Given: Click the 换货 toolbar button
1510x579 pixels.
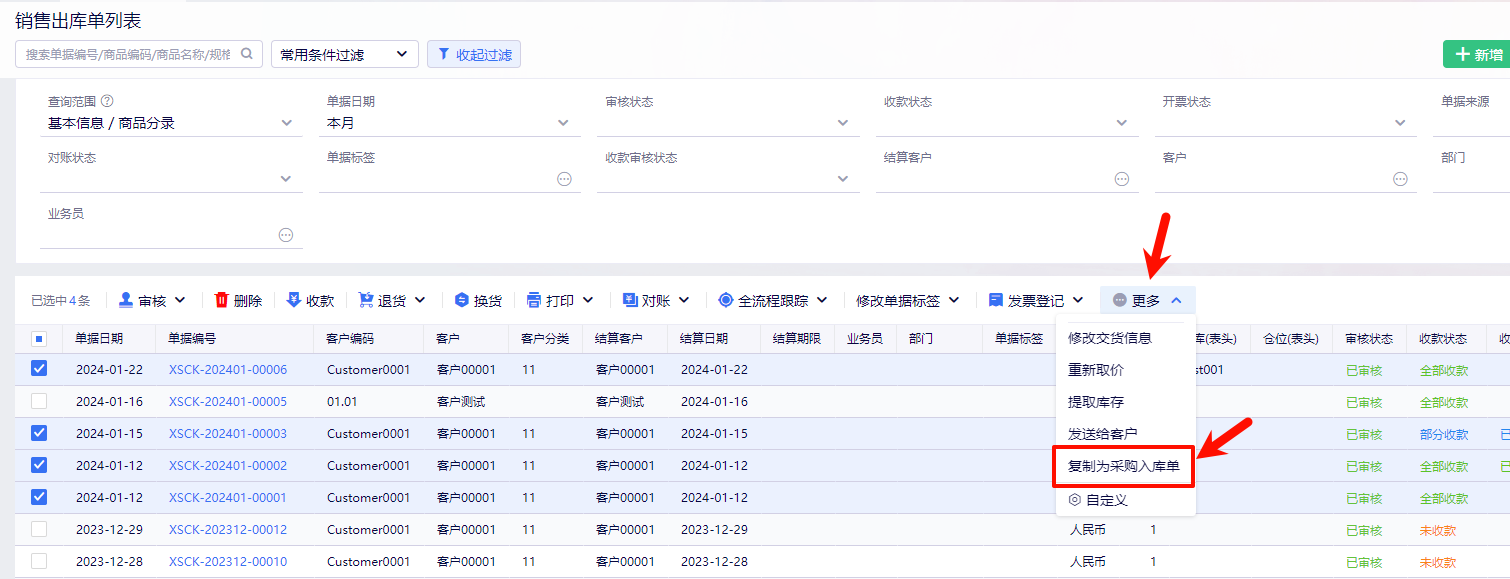Looking at the screenshot, I should coord(478,300).
